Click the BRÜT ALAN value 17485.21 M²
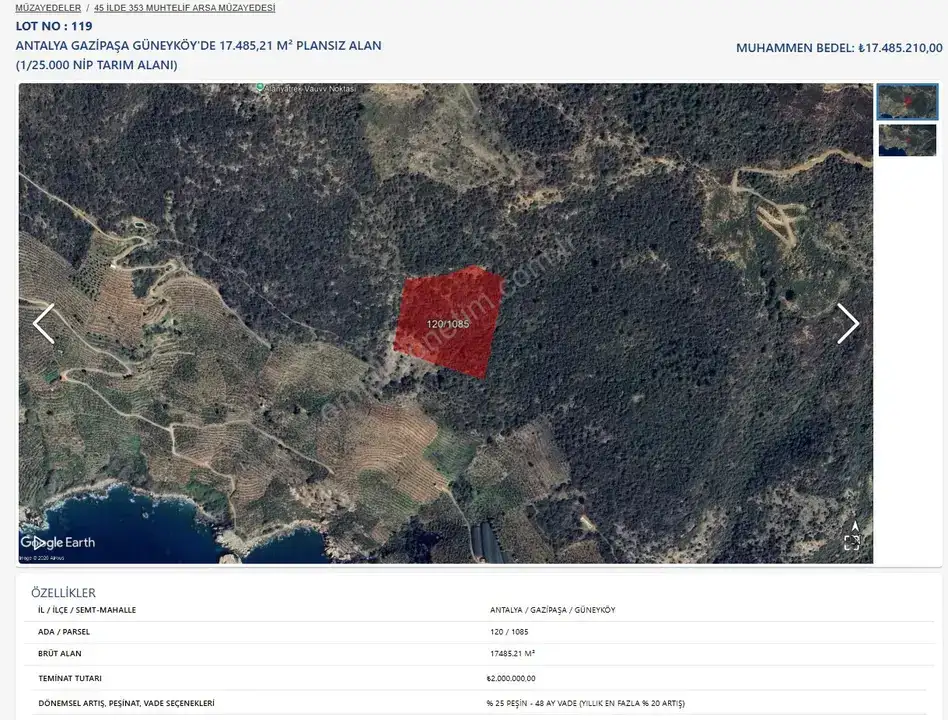The height and width of the screenshot is (720, 948). click(512, 654)
